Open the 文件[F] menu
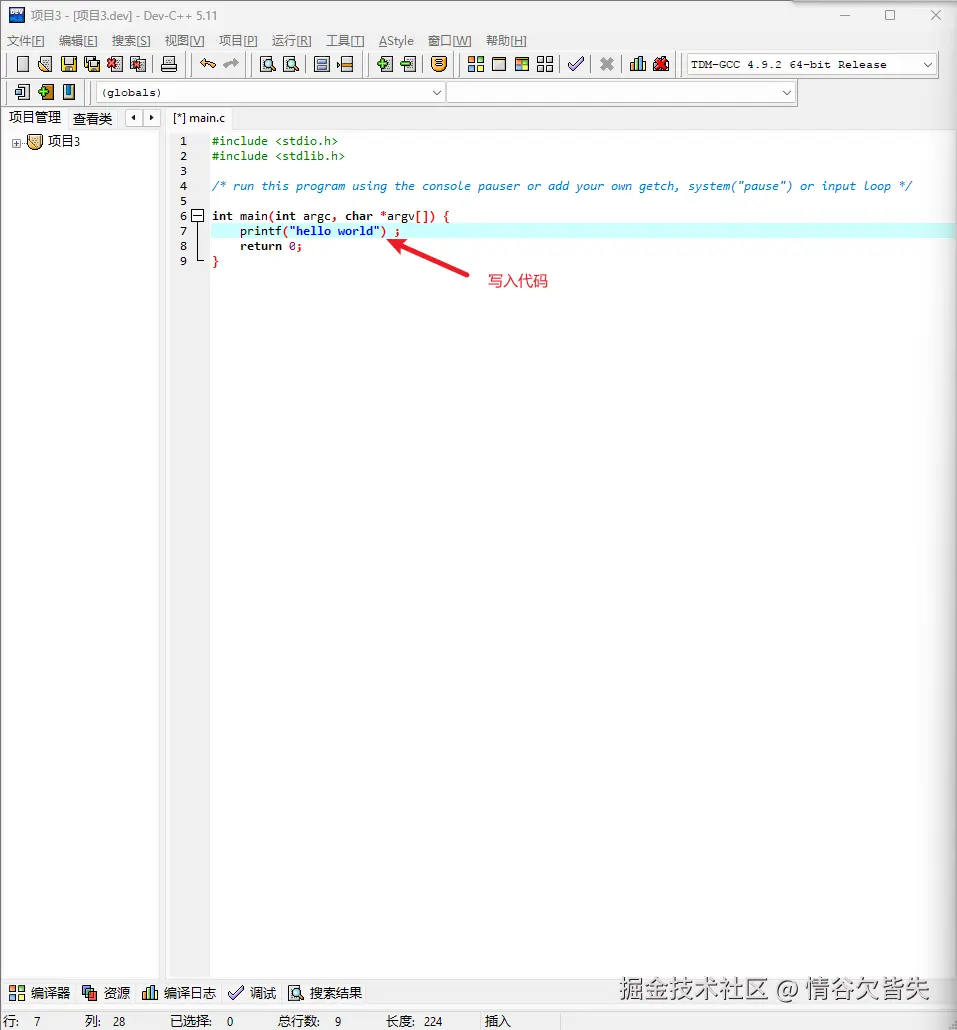 (26, 41)
